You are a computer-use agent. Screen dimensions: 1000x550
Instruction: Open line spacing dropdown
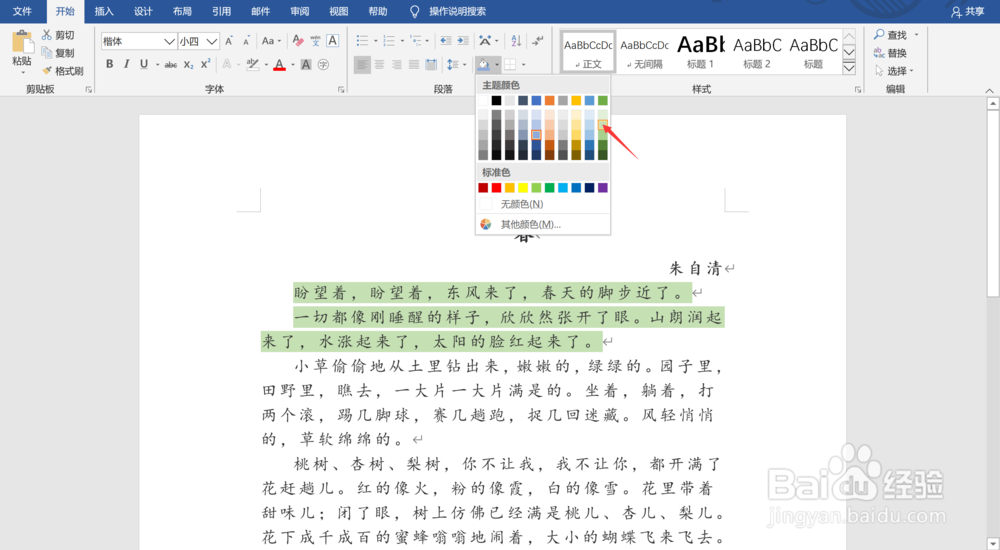457,64
